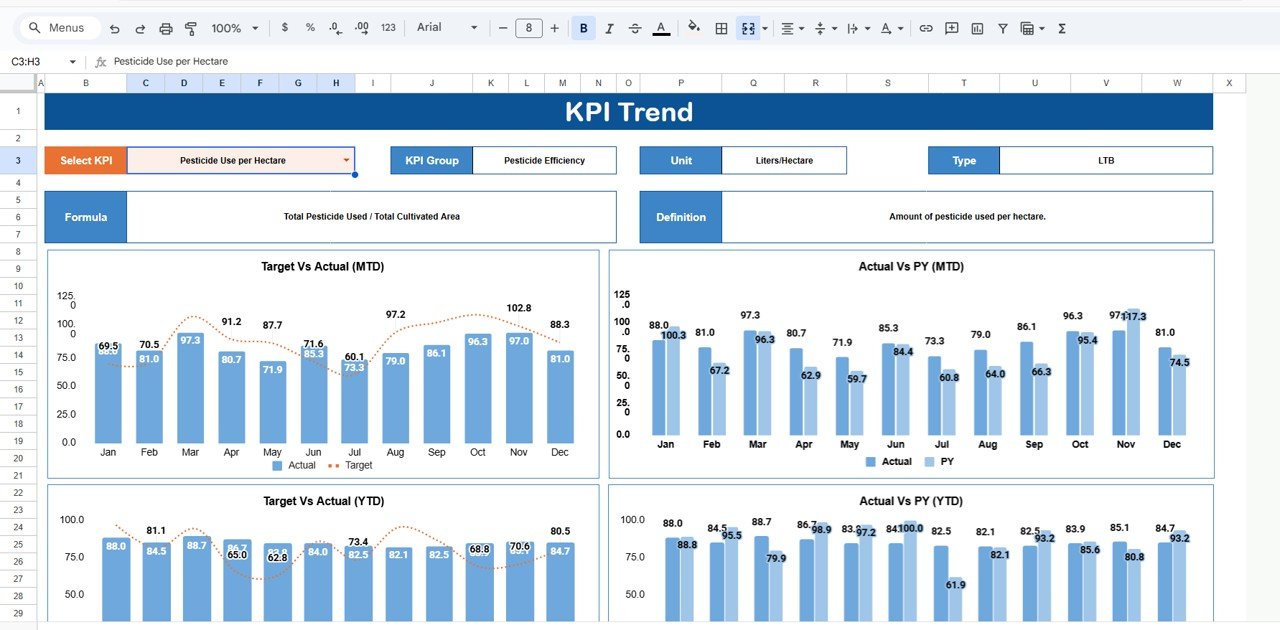This screenshot has height=630, width=1280.
Task: Open the Print icon
Action: pos(165,28)
